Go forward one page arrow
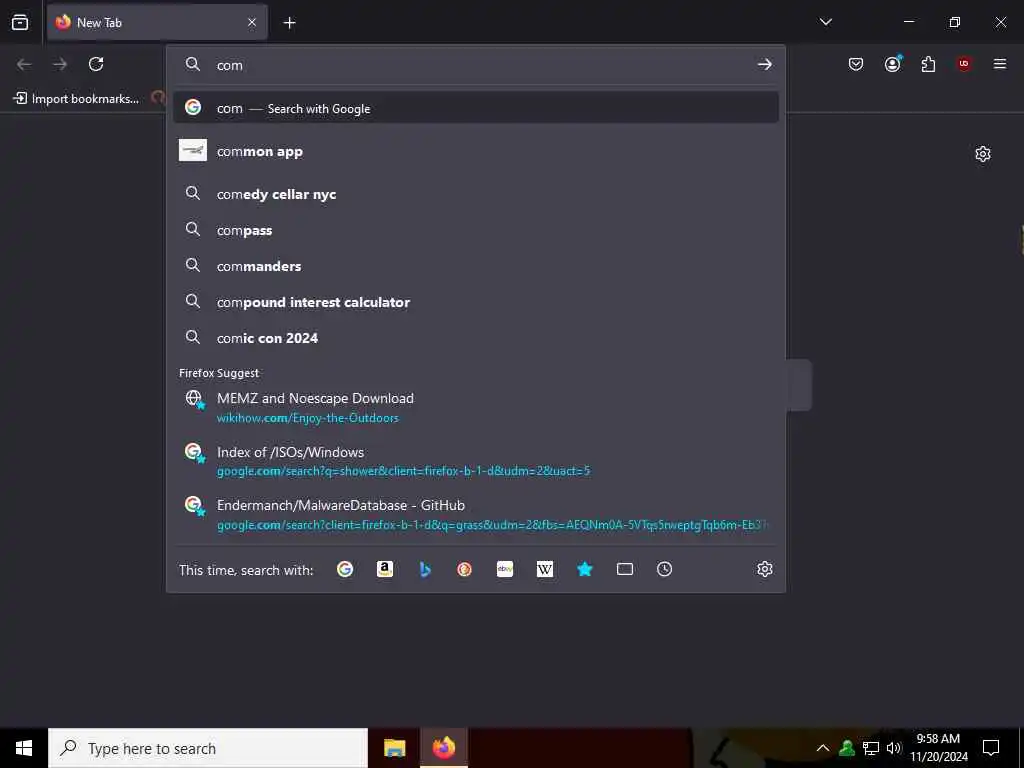Viewport: 1024px width, 768px height. tap(60, 64)
